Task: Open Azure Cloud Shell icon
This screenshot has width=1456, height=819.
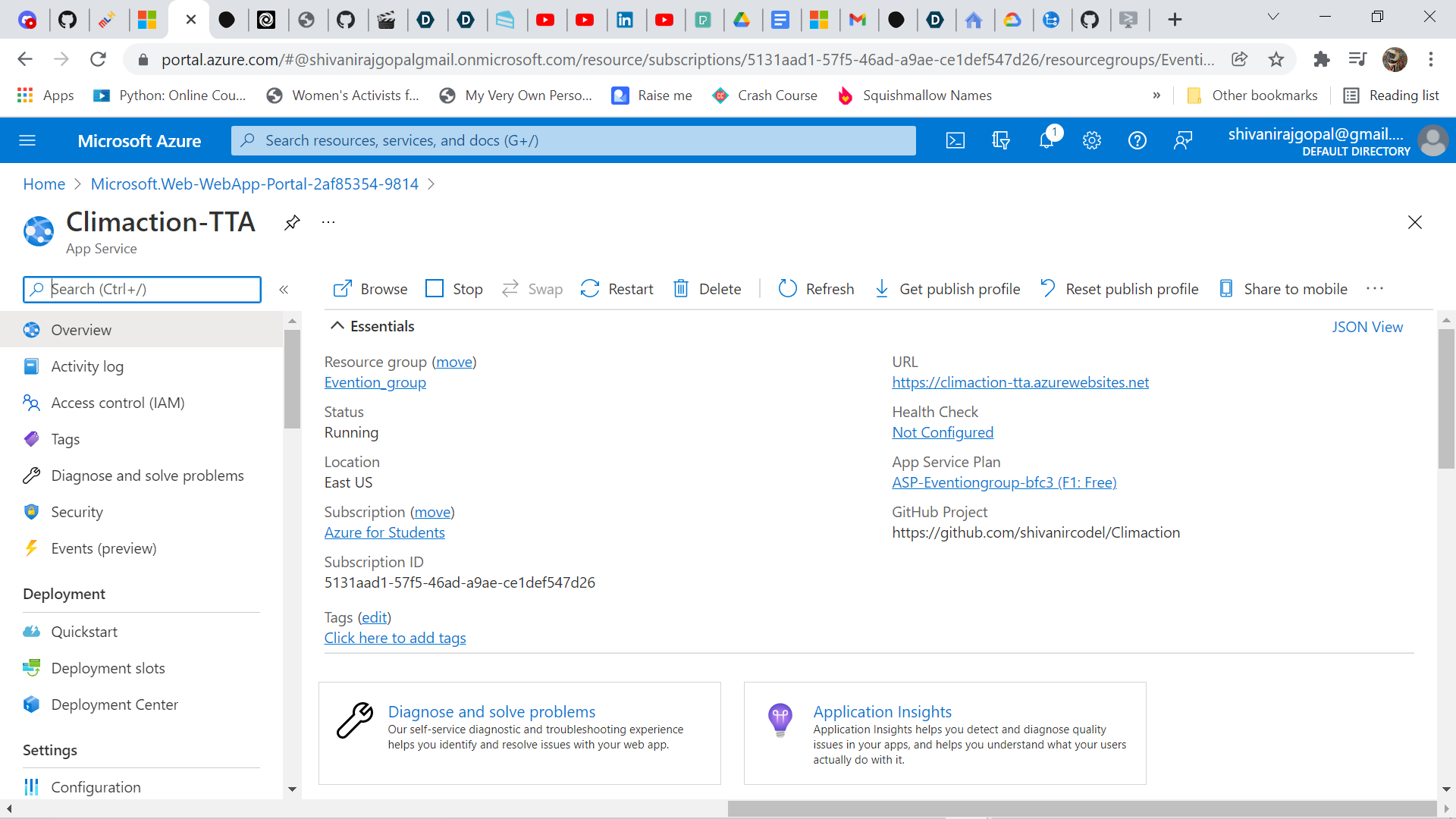Action: (955, 140)
